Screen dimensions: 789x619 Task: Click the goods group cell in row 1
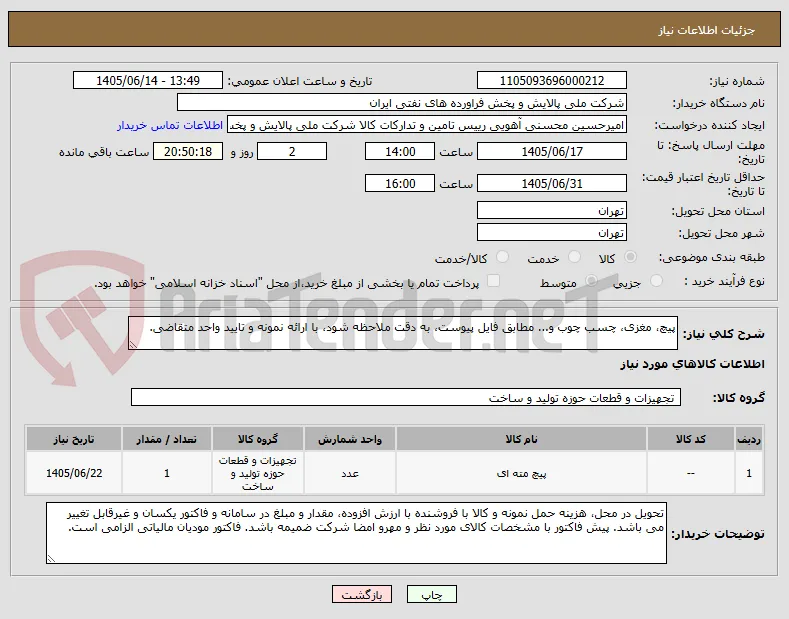258,474
